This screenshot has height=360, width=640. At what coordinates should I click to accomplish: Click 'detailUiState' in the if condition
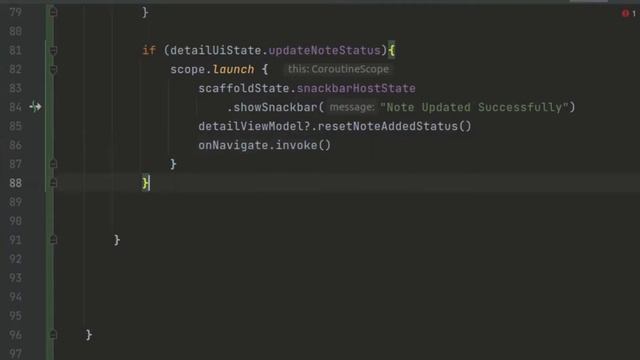point(216,50)
